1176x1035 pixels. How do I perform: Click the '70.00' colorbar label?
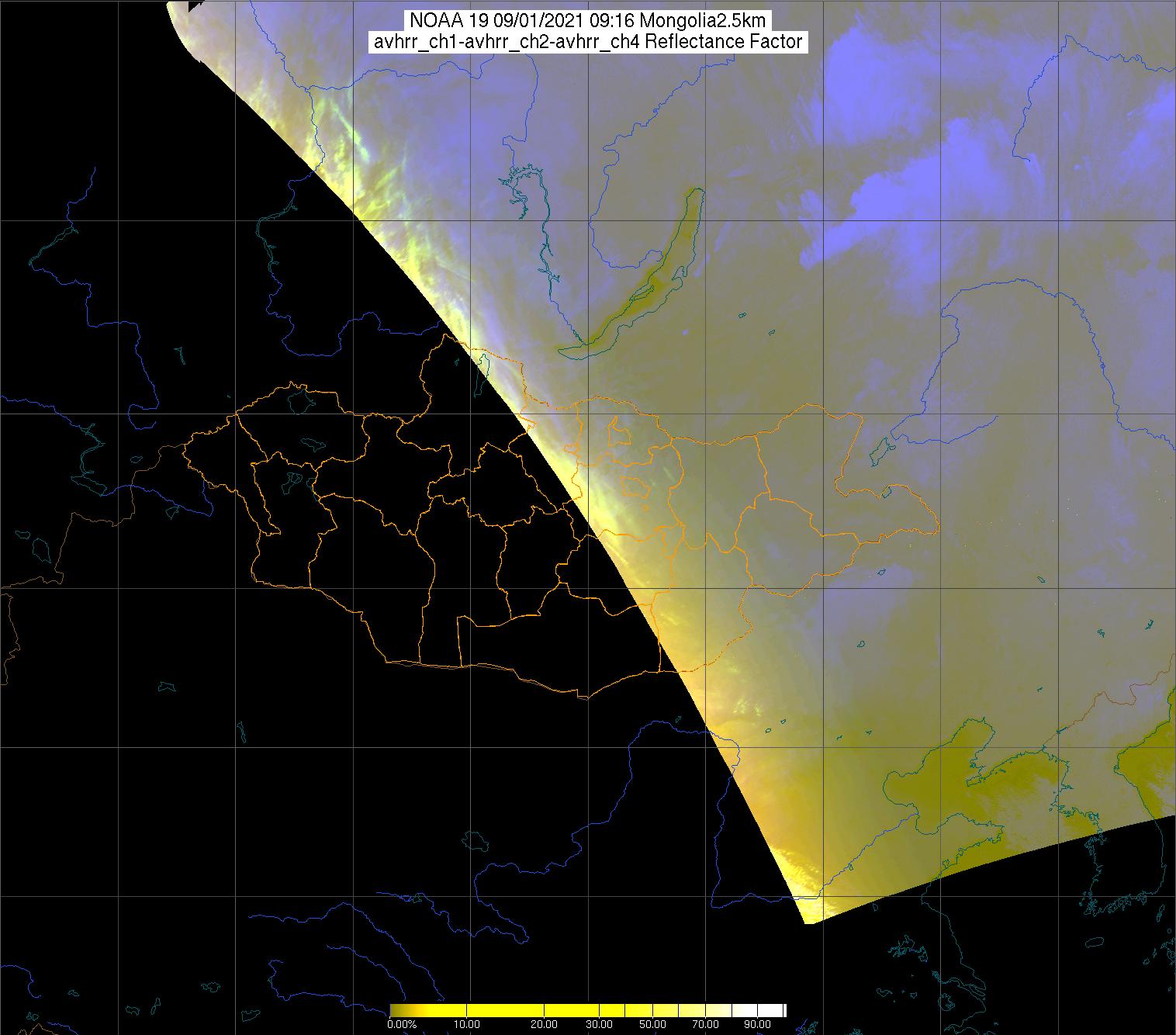click(x=705, y=1024)
